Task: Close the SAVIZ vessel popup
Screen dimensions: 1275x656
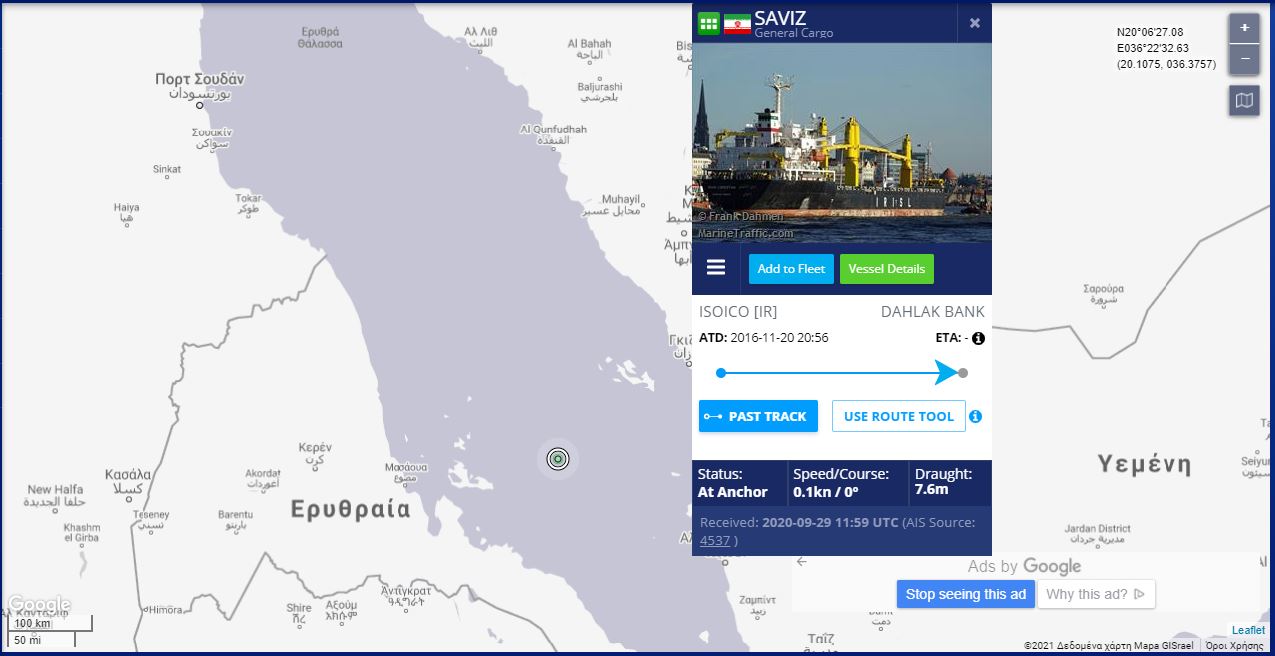Action: 974,23
